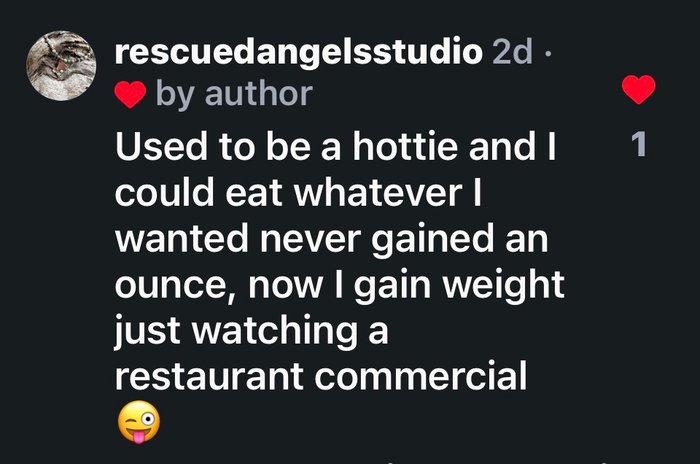700x464 pixels.
Task: Tap the "by author" label
Action: point(234,95)
